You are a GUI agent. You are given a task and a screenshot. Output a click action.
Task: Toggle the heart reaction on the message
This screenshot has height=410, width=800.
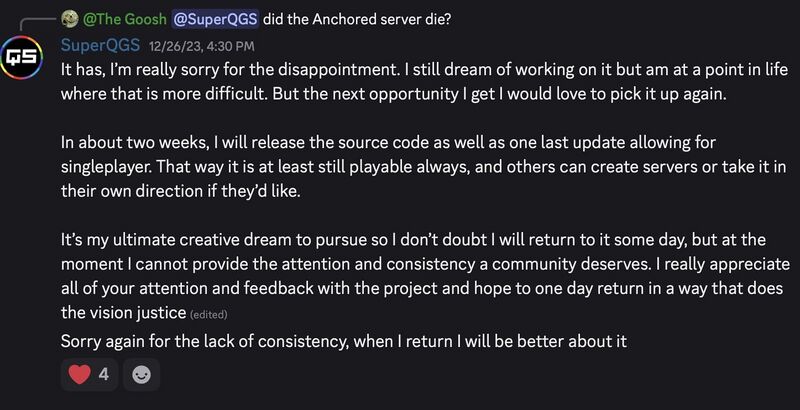tap(78, 375)
